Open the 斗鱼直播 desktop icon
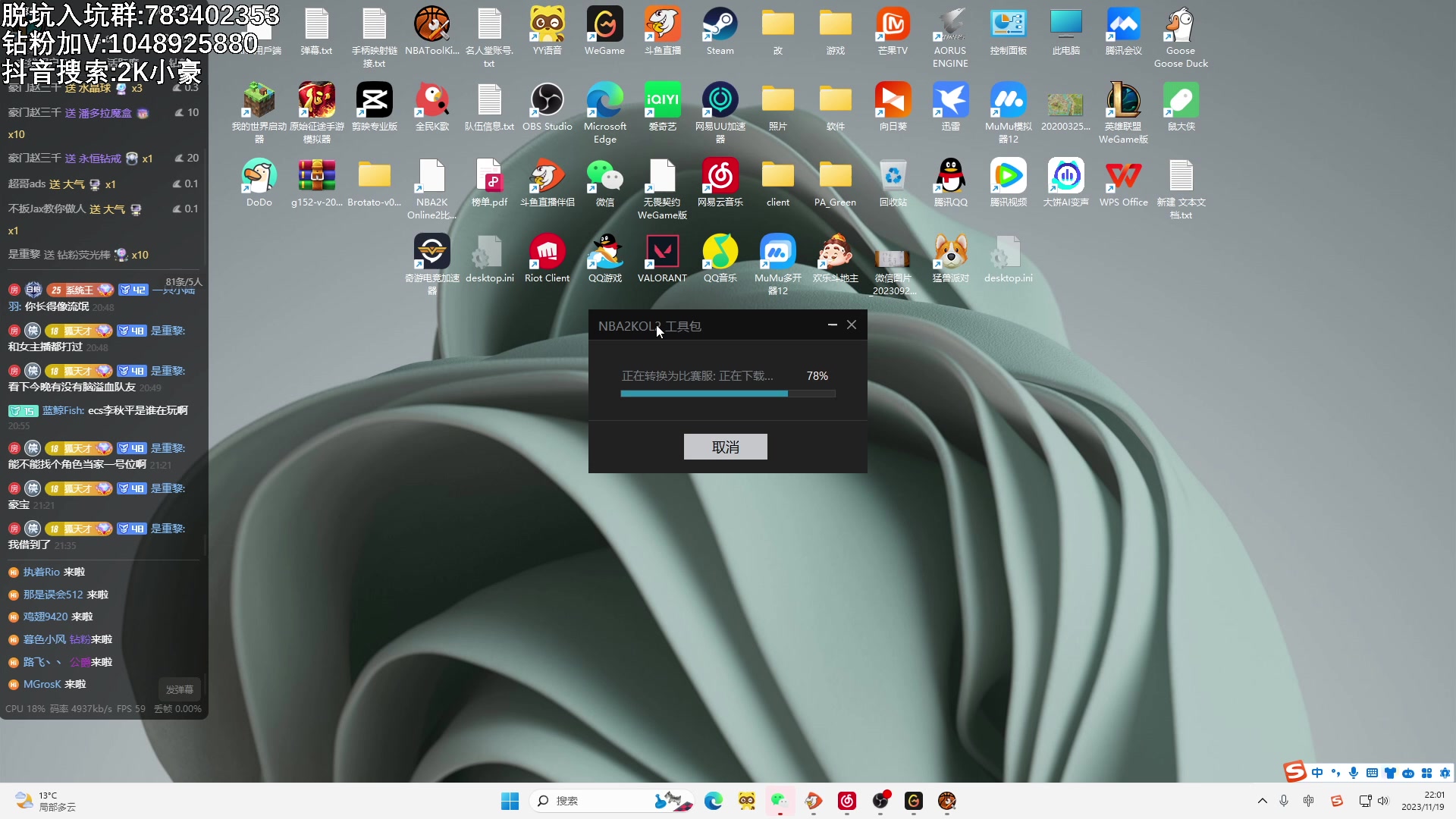 [x=662, y=32]
